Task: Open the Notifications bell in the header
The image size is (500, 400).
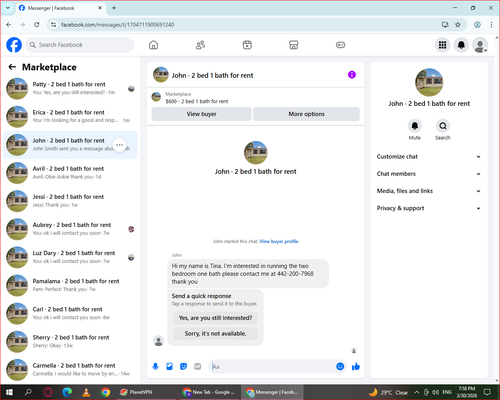Action: coord(461,45)
